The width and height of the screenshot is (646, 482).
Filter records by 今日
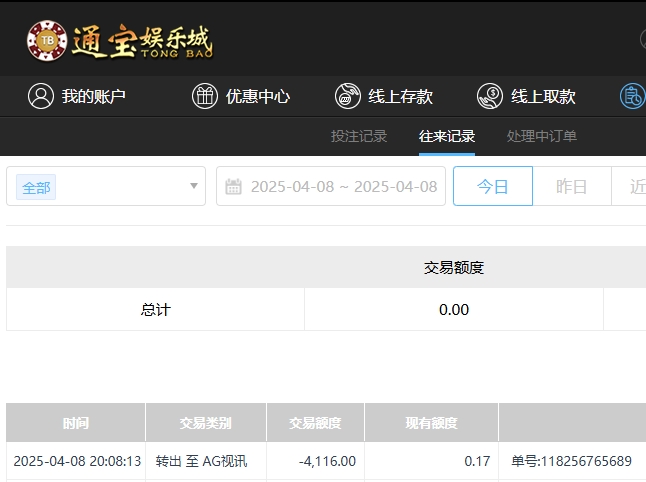(x=493, y=186)
